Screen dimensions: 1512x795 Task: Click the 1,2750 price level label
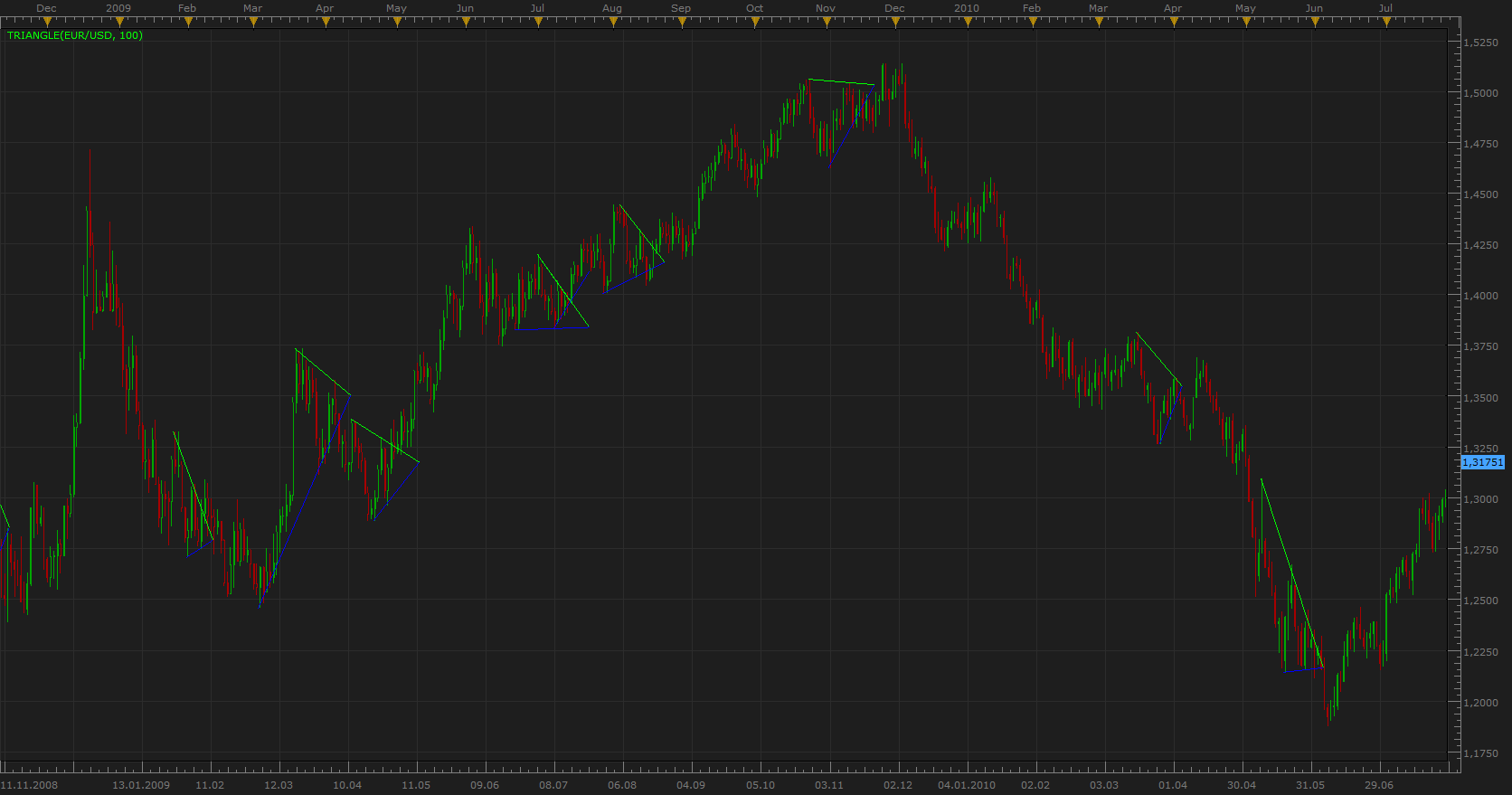click(x=1481, y=550)
